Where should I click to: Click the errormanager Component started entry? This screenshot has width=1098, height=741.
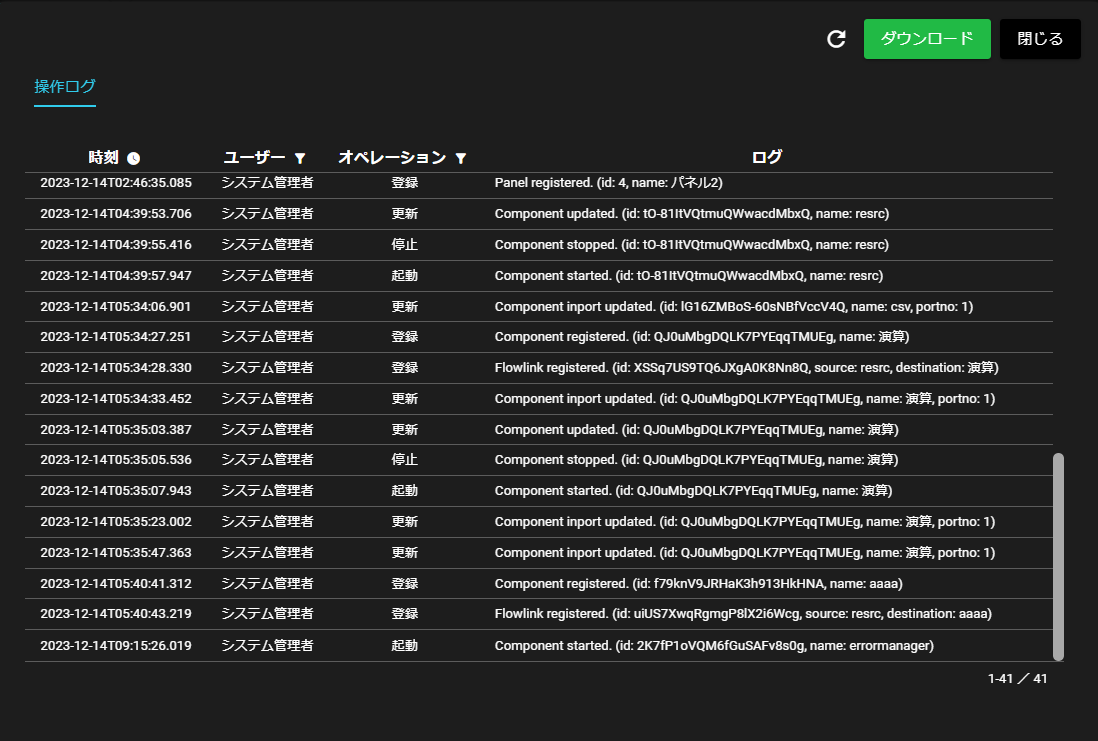pos(714,646)
